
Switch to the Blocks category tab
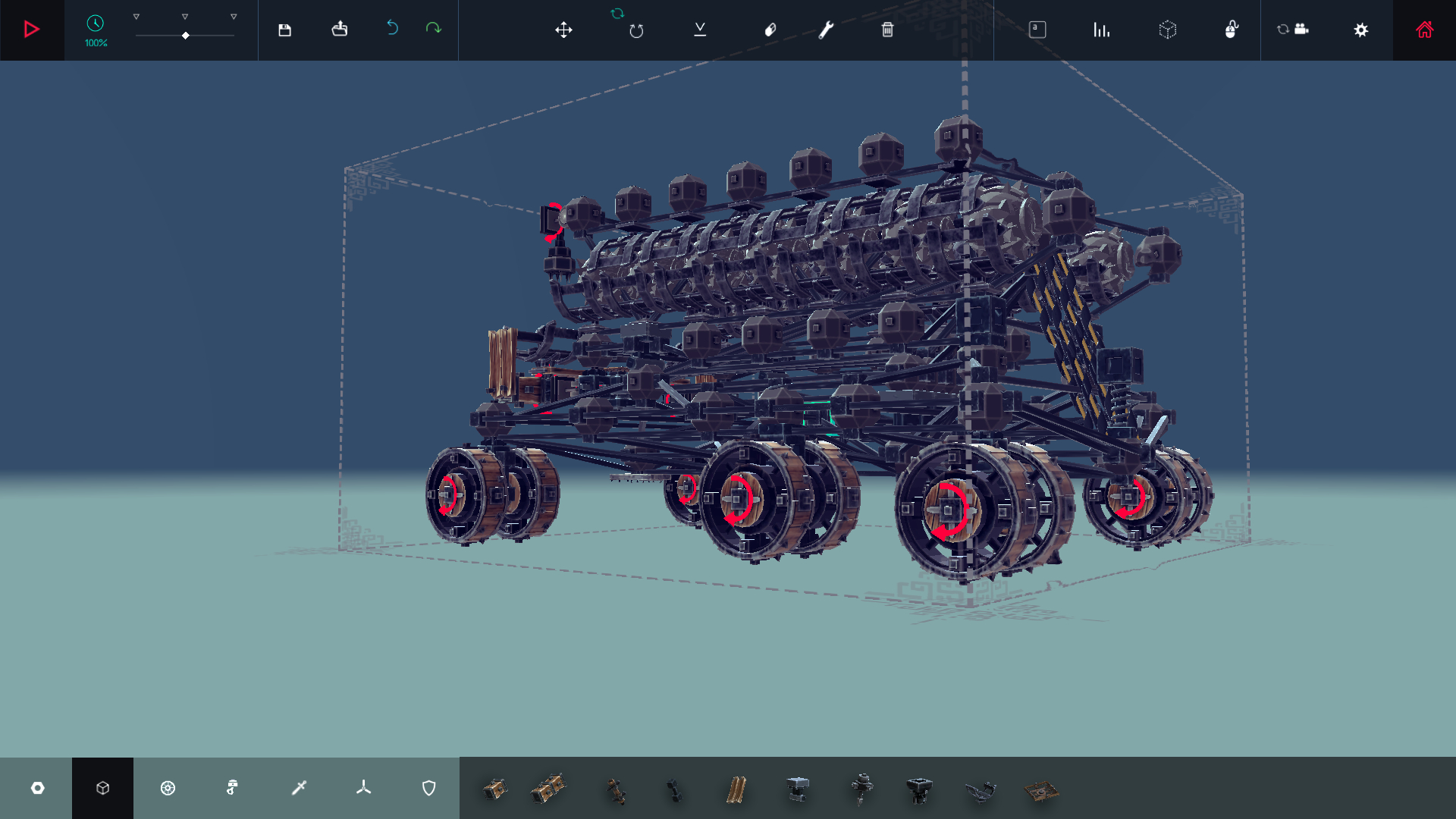pyautogui.click(x=102, y=788)
